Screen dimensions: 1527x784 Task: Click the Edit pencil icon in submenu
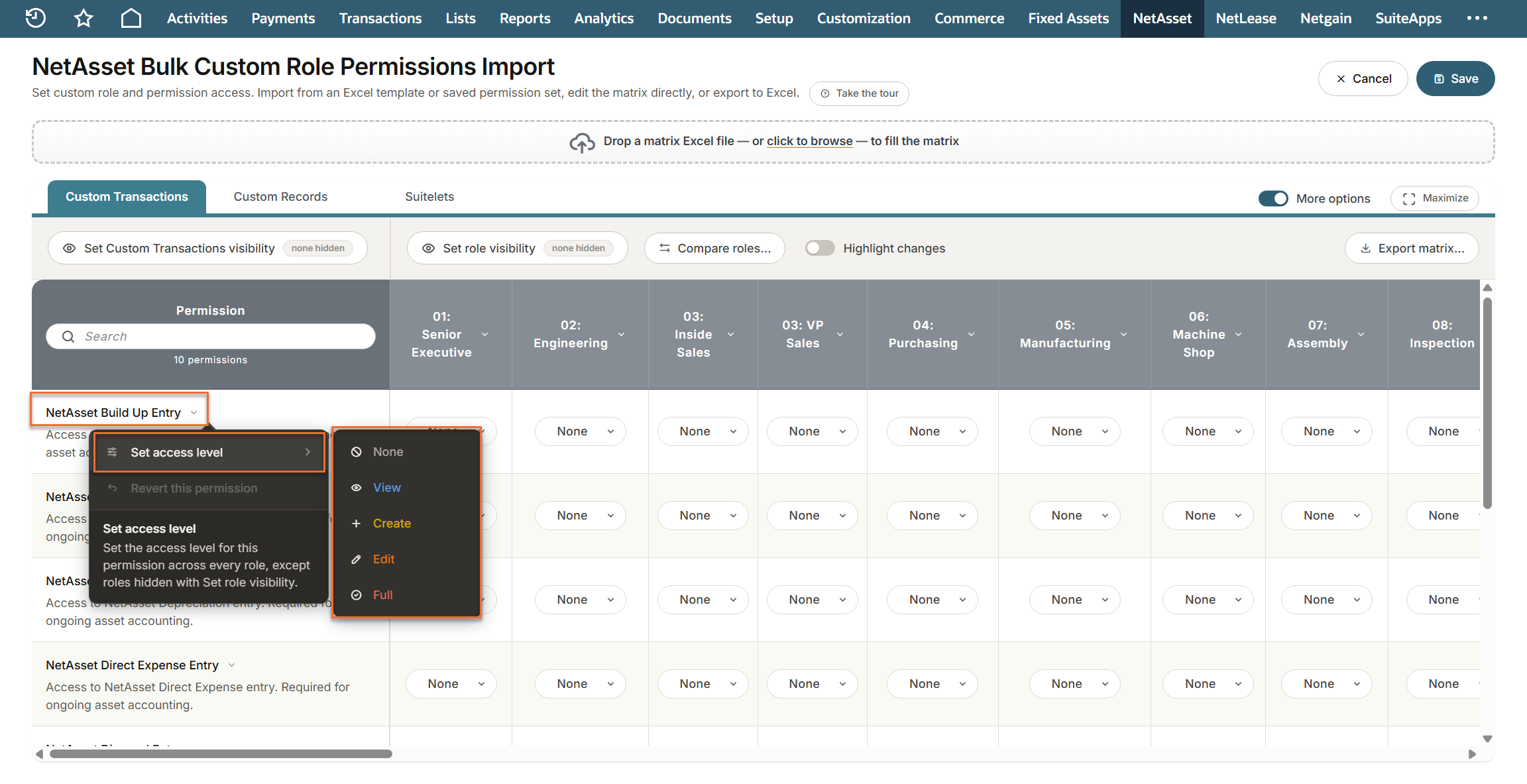pos(357,559)
